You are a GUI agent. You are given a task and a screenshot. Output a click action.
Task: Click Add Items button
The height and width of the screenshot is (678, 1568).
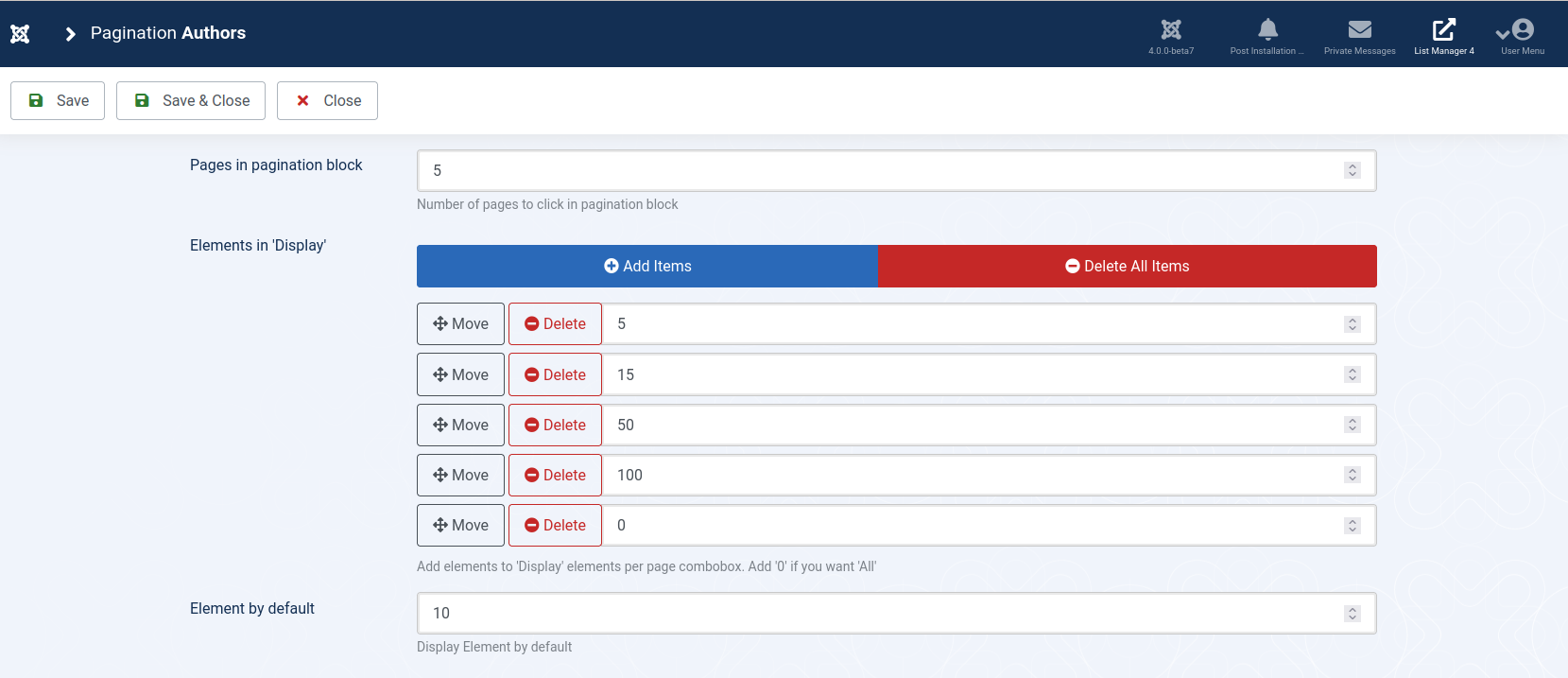(647, 266)
